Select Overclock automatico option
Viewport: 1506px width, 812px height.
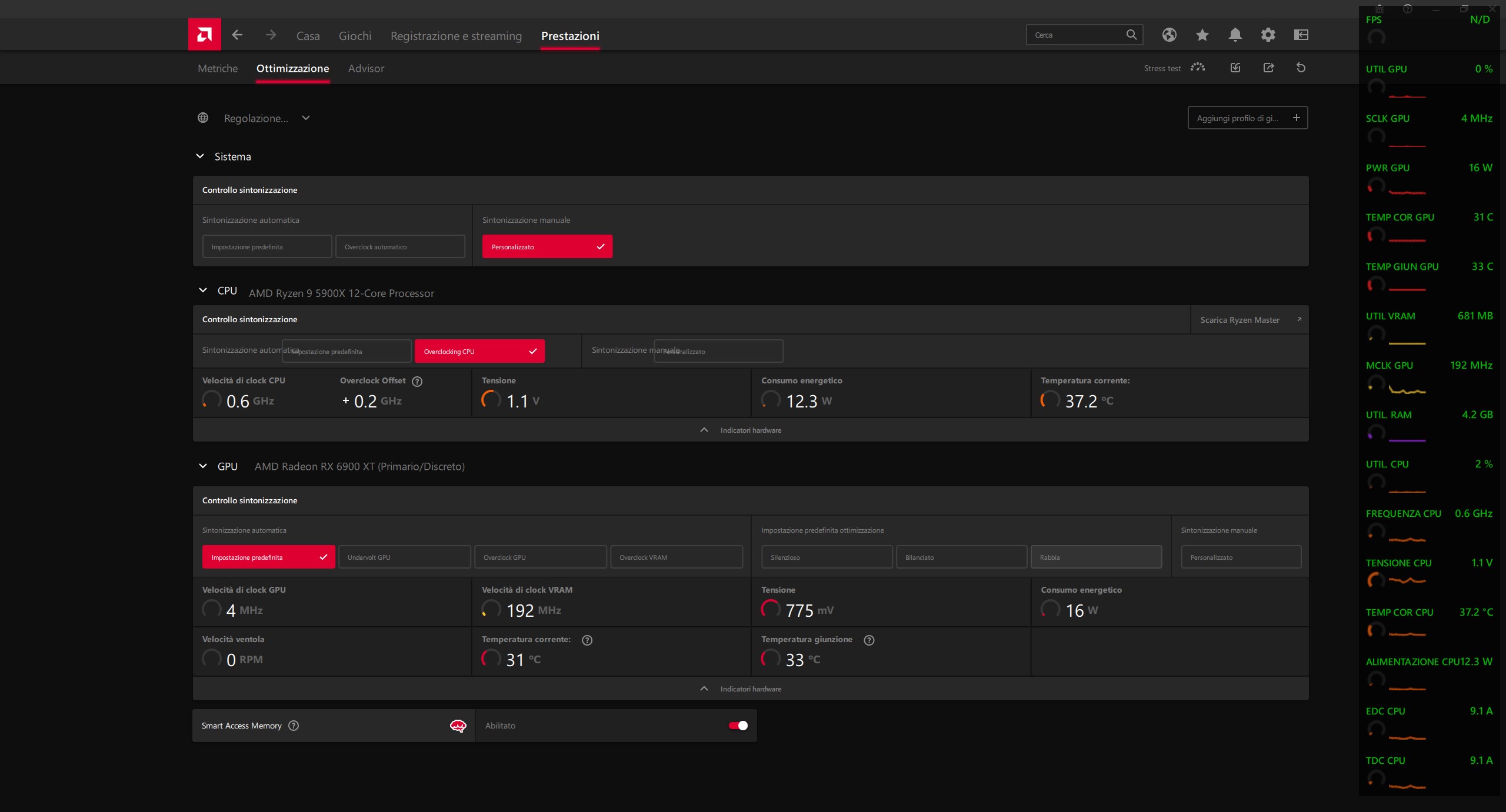(x=400, y=246)
